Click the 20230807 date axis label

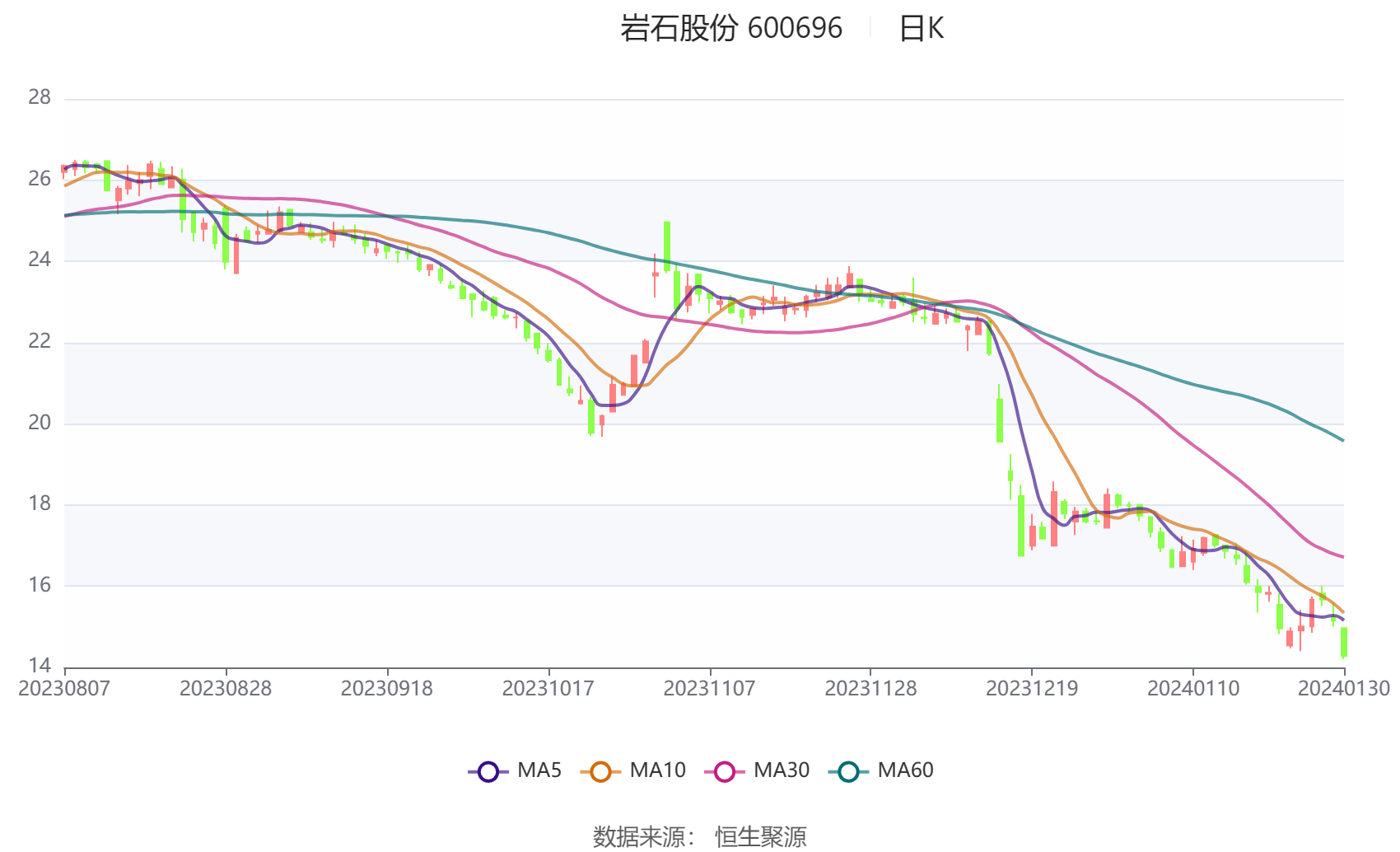pos(64,689)
